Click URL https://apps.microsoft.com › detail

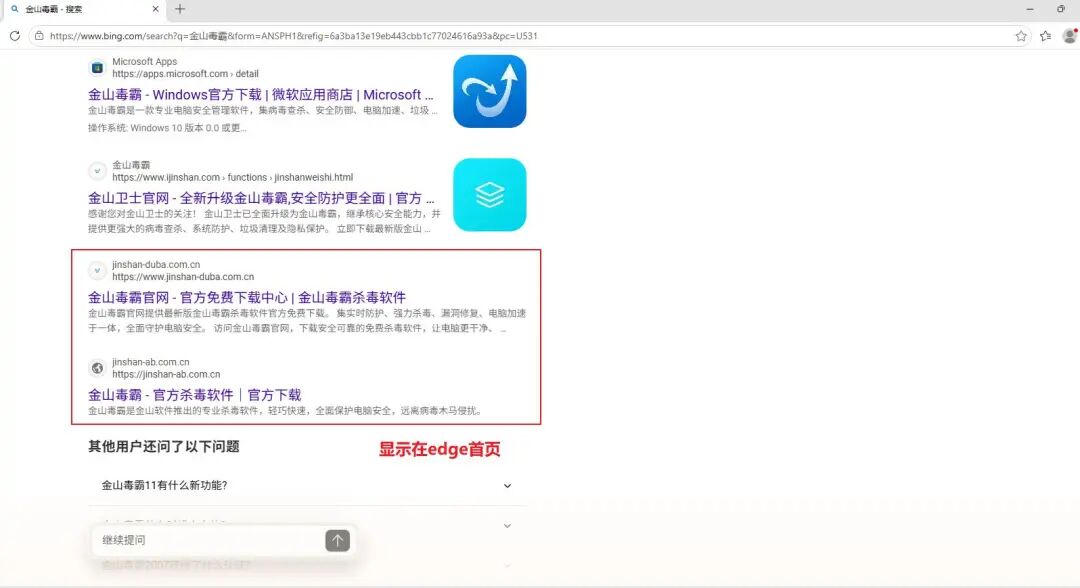coord(185,74)
